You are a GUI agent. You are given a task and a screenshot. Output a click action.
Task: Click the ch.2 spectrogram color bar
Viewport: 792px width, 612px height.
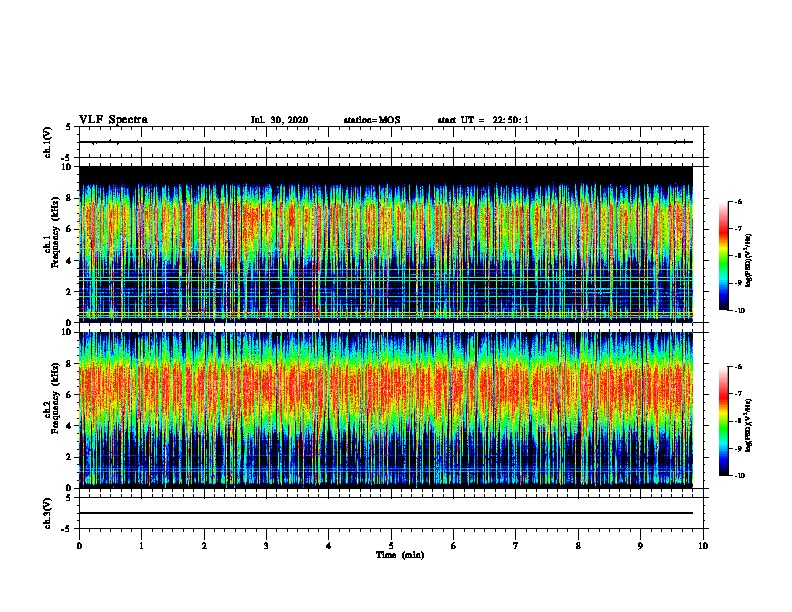tap(724, 421)
